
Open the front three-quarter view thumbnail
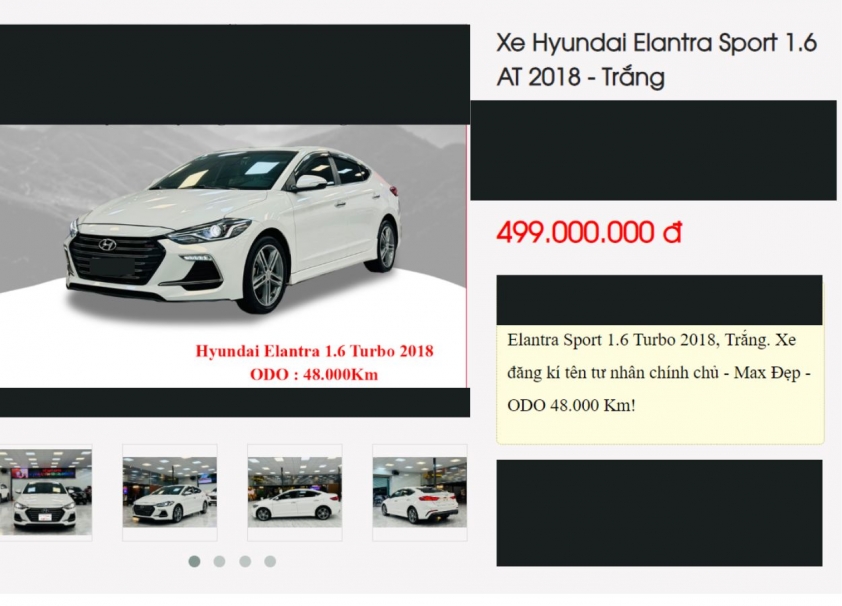point(170,492)
